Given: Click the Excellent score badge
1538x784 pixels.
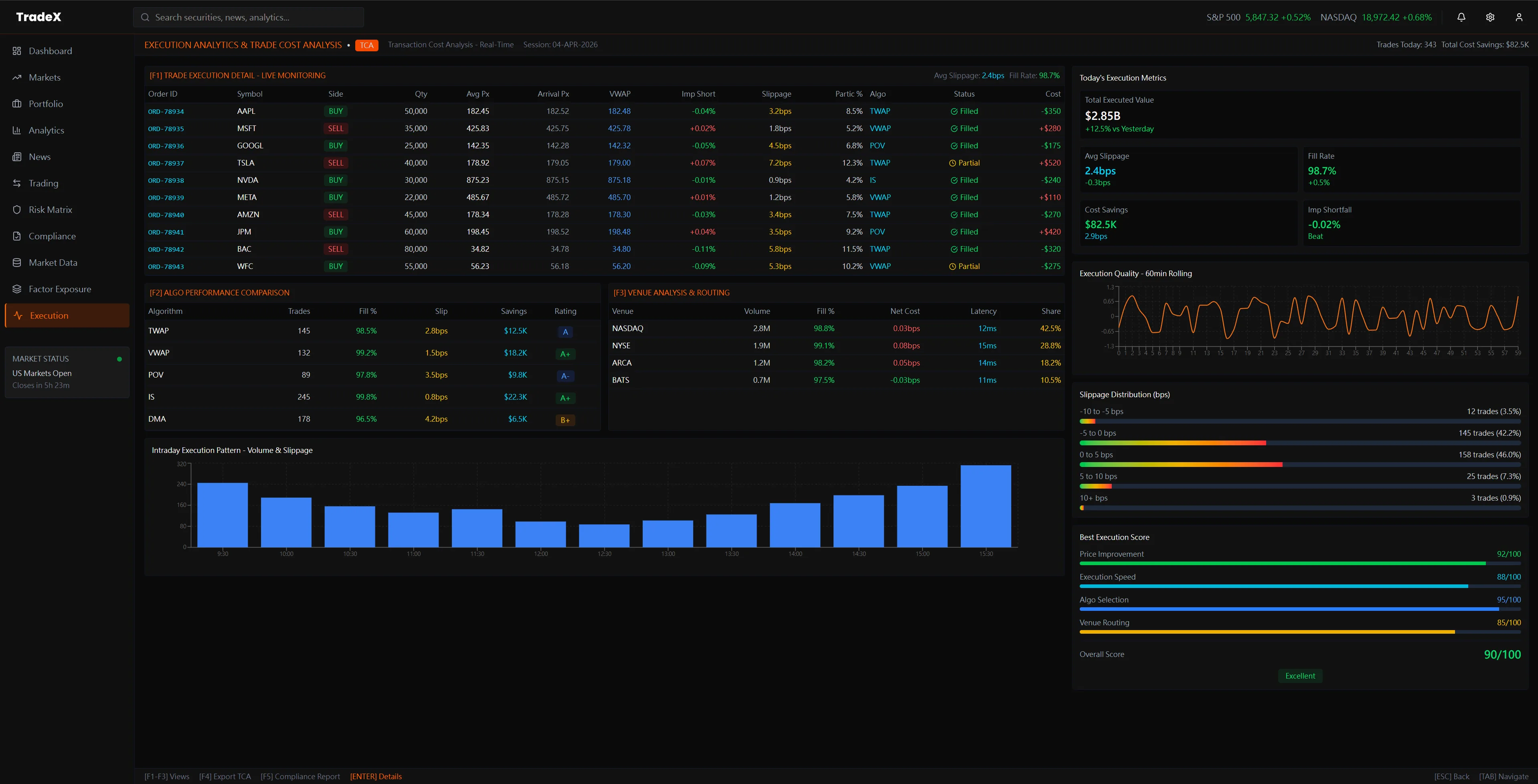Looking at the screenshot, I should pyautogui.click(x=1300, y=675).
